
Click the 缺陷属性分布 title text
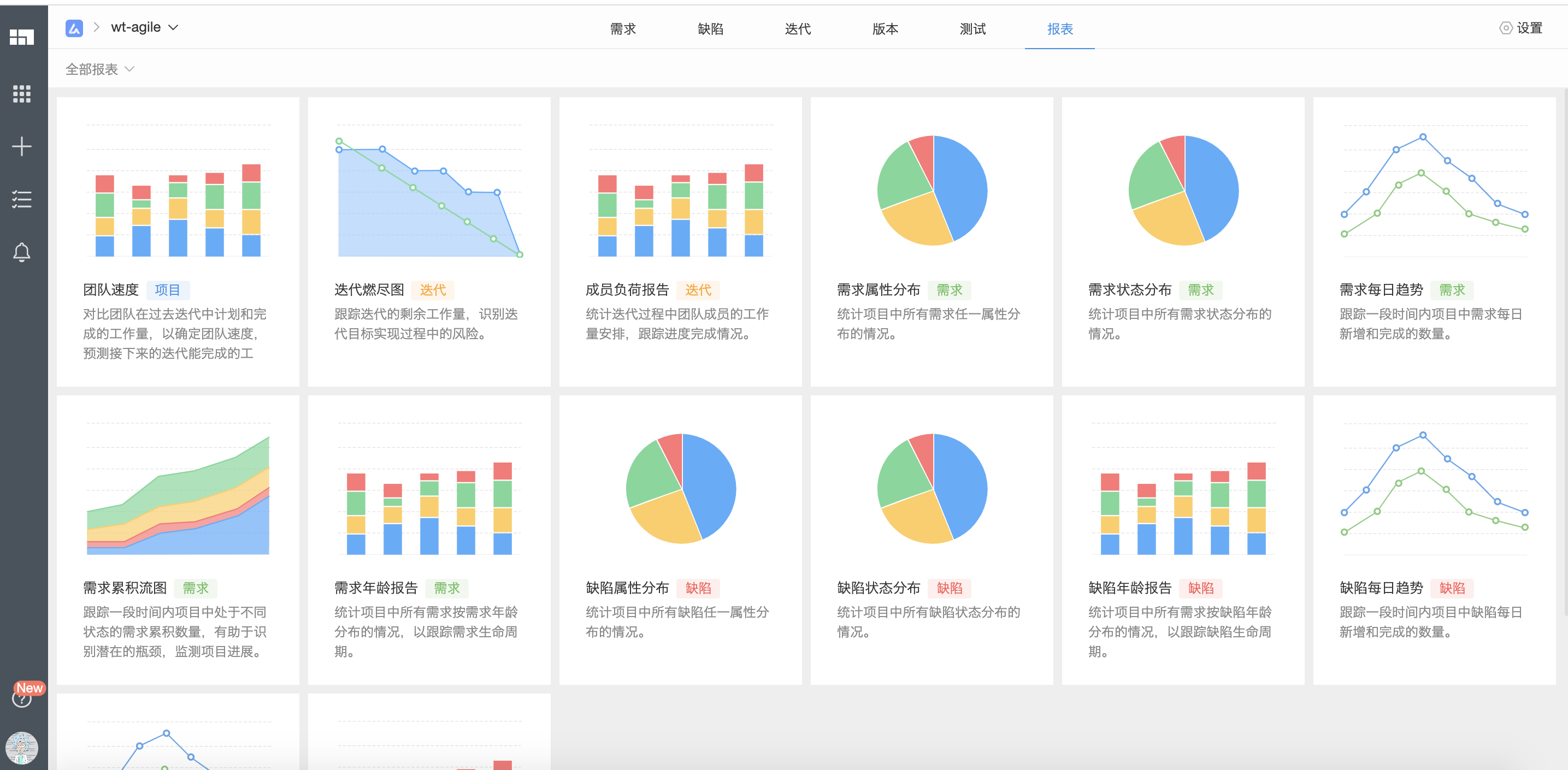[628, 588]
